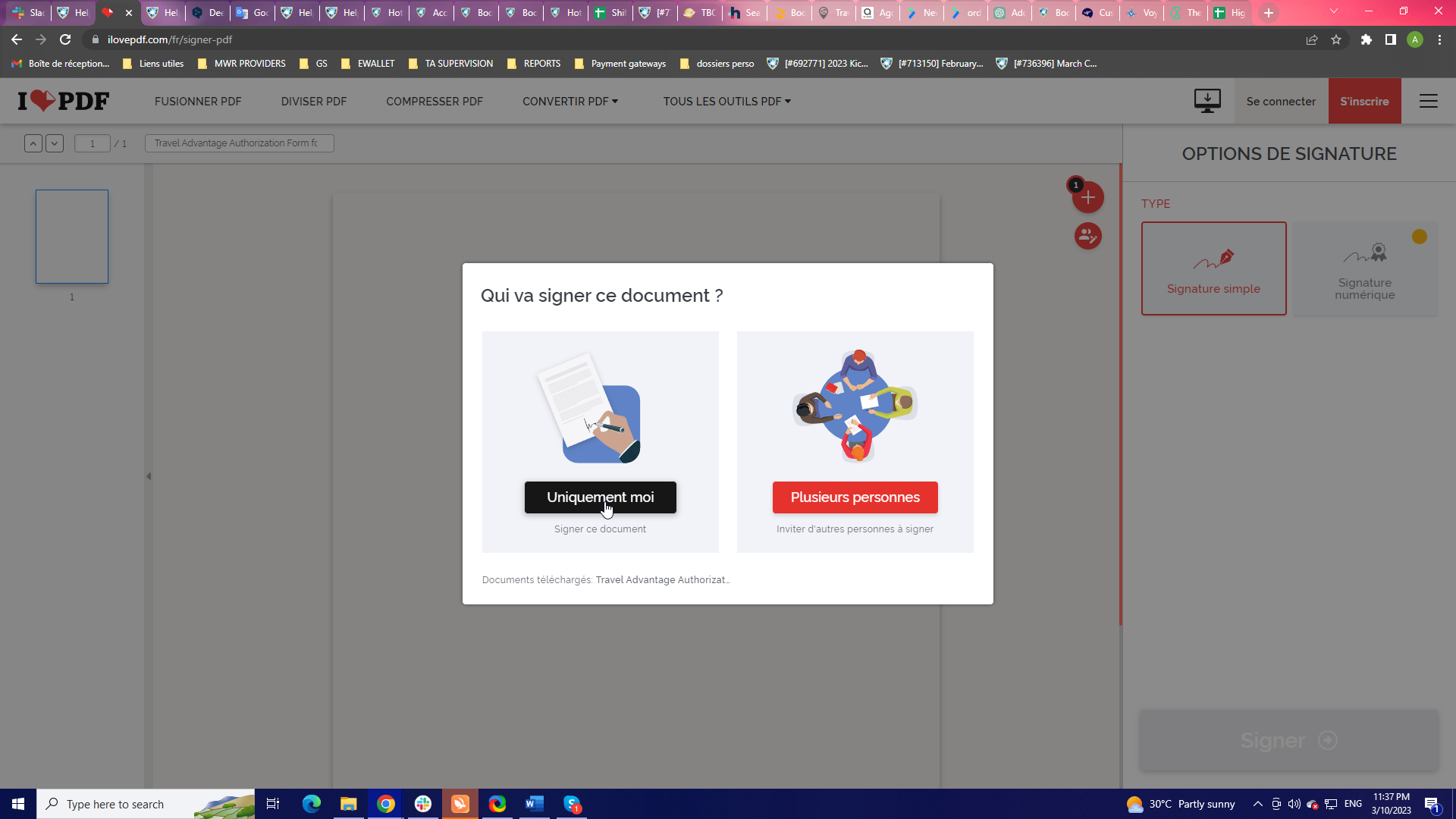The width and height of the screenshot is (1456, 819).
Task: Click the browser extensions puzzle icon
Action: [1366, 39]
